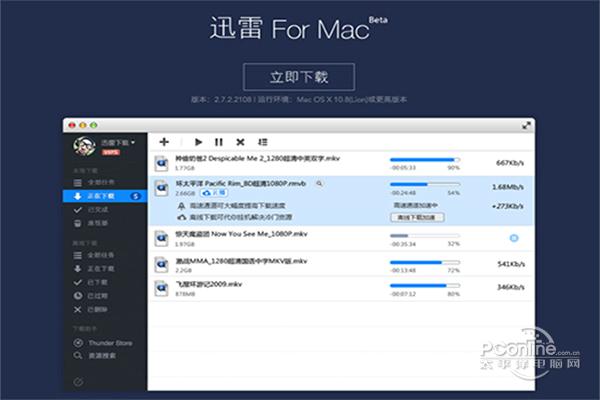The height and width of the screenshot is (400, 600).
Task: Select the Despicable Me 2 filename
Action: 257,158
